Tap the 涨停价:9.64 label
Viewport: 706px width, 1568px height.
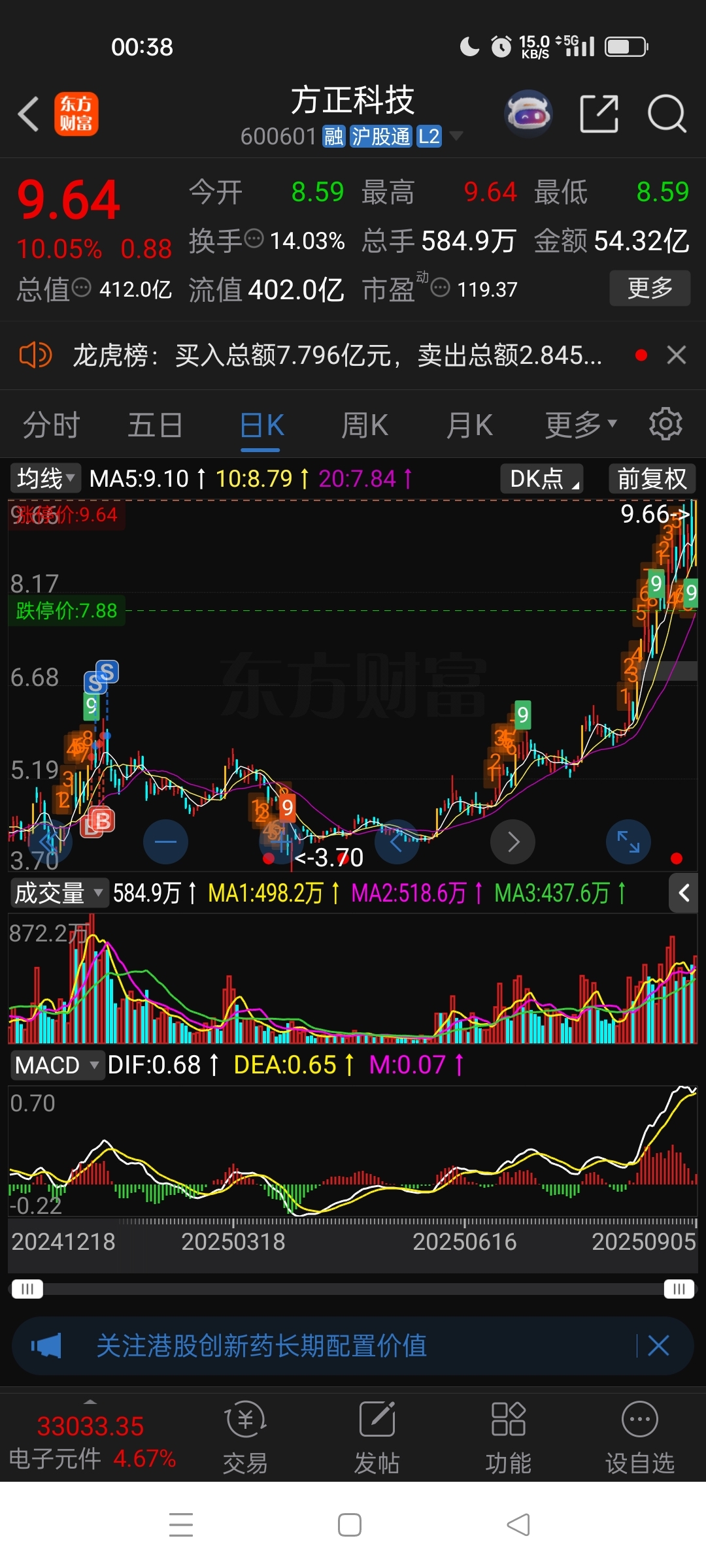(x=66, y=515)
